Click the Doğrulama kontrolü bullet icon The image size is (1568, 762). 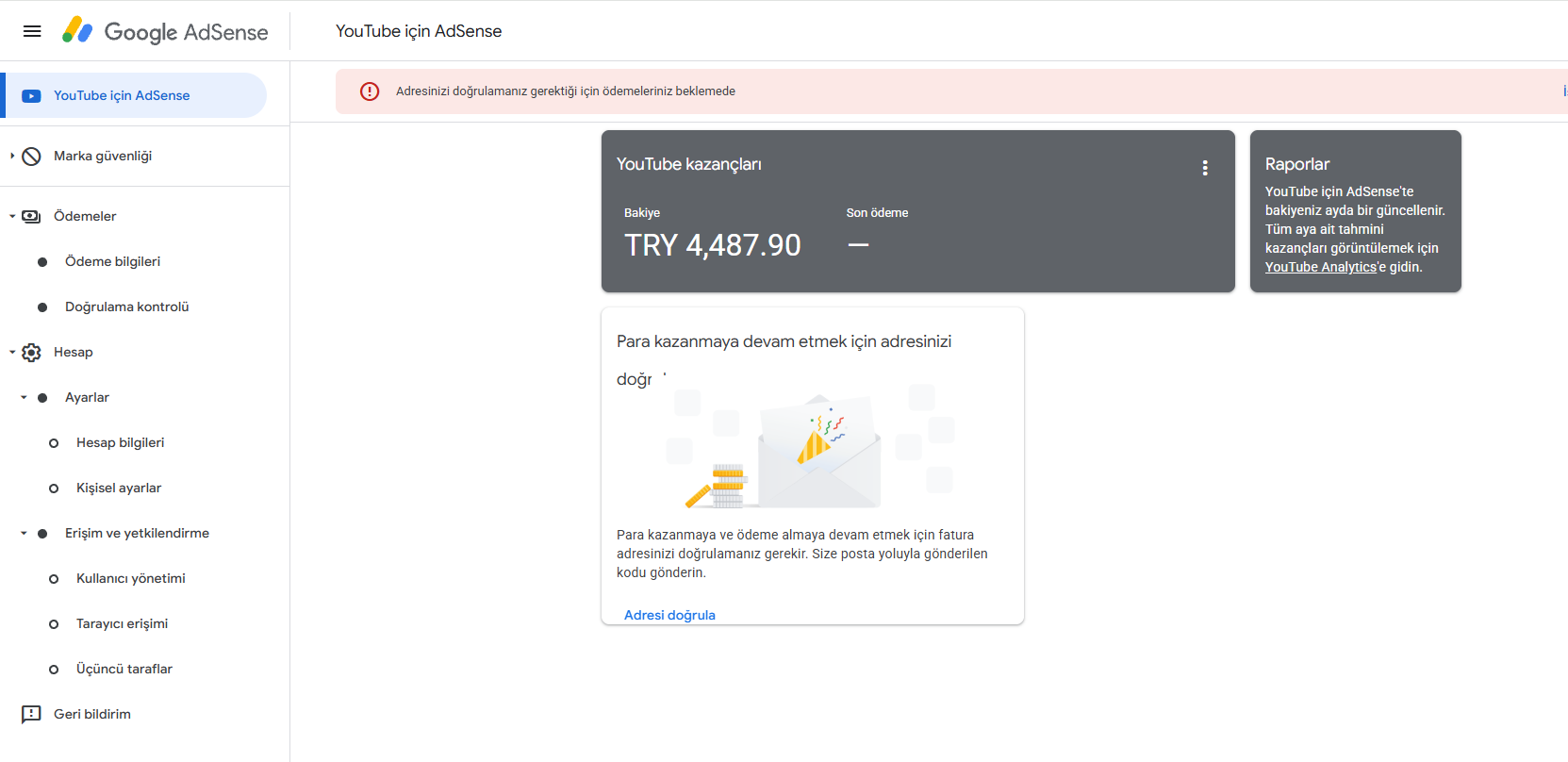coord(42,307)
